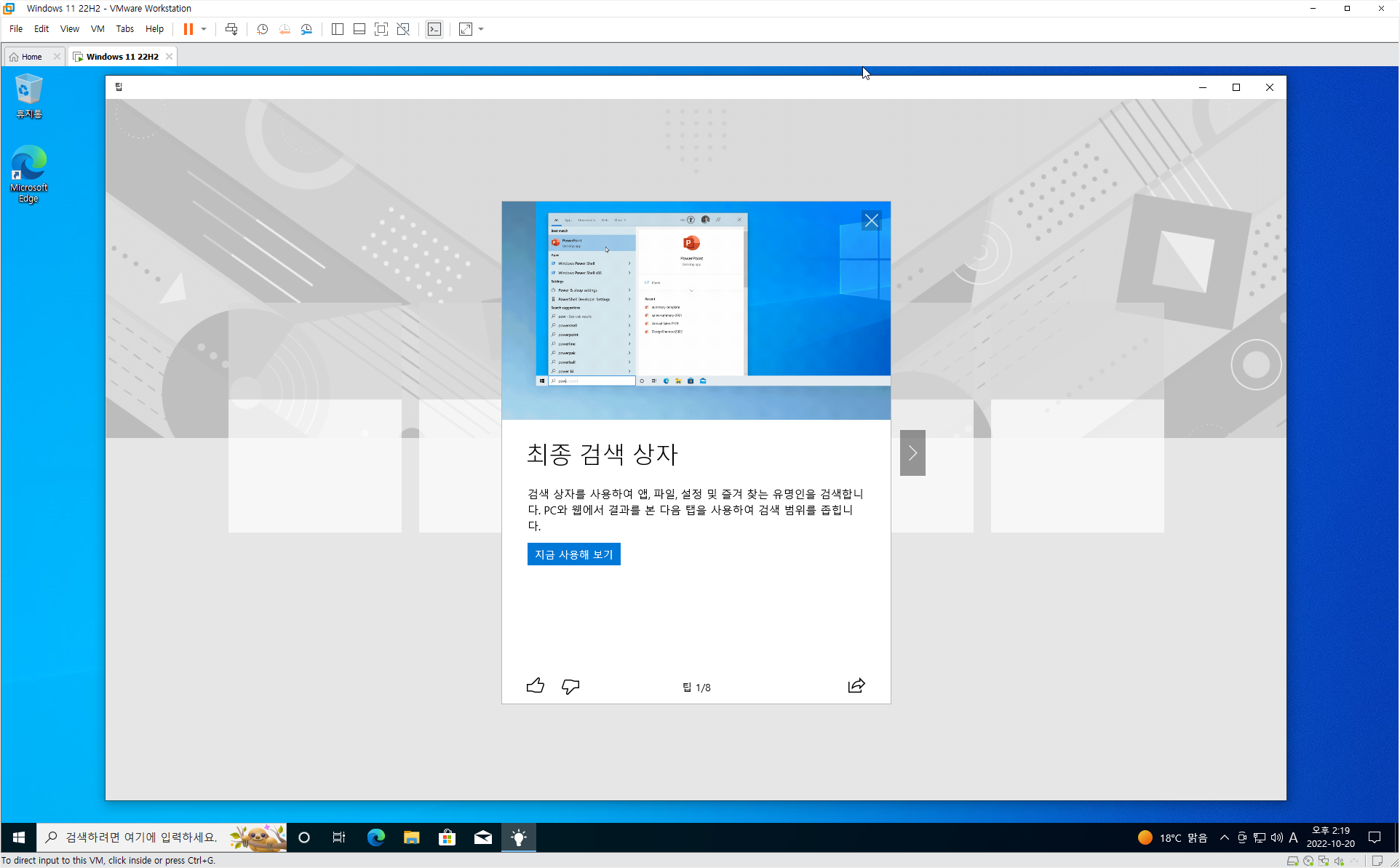Click Send Ctrl+Alt+Del toolbar icon
This screenshot has width=1400, height=868.
click(x=231, y=29)
